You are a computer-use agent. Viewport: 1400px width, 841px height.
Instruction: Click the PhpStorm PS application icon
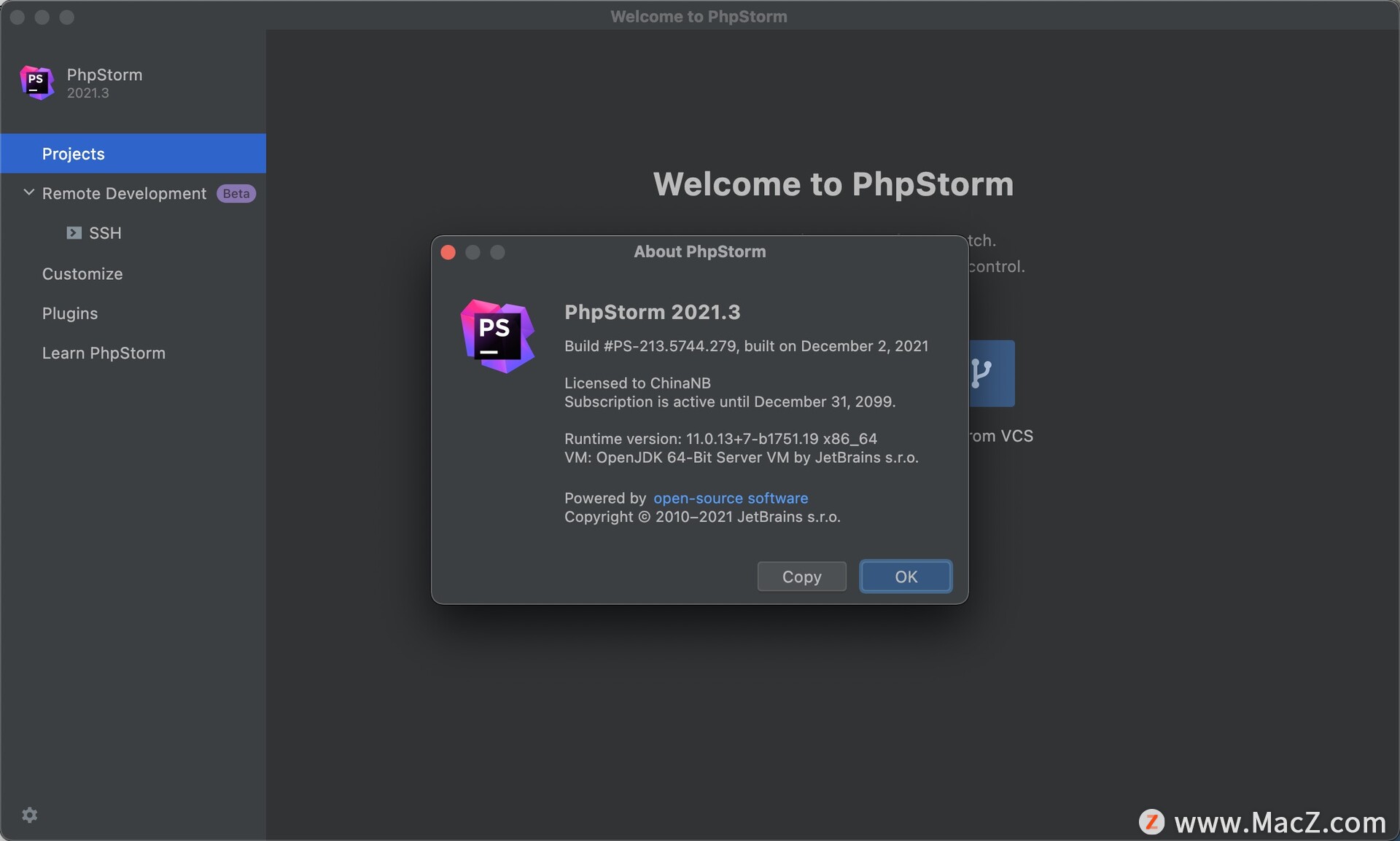(x=35, y=83)
